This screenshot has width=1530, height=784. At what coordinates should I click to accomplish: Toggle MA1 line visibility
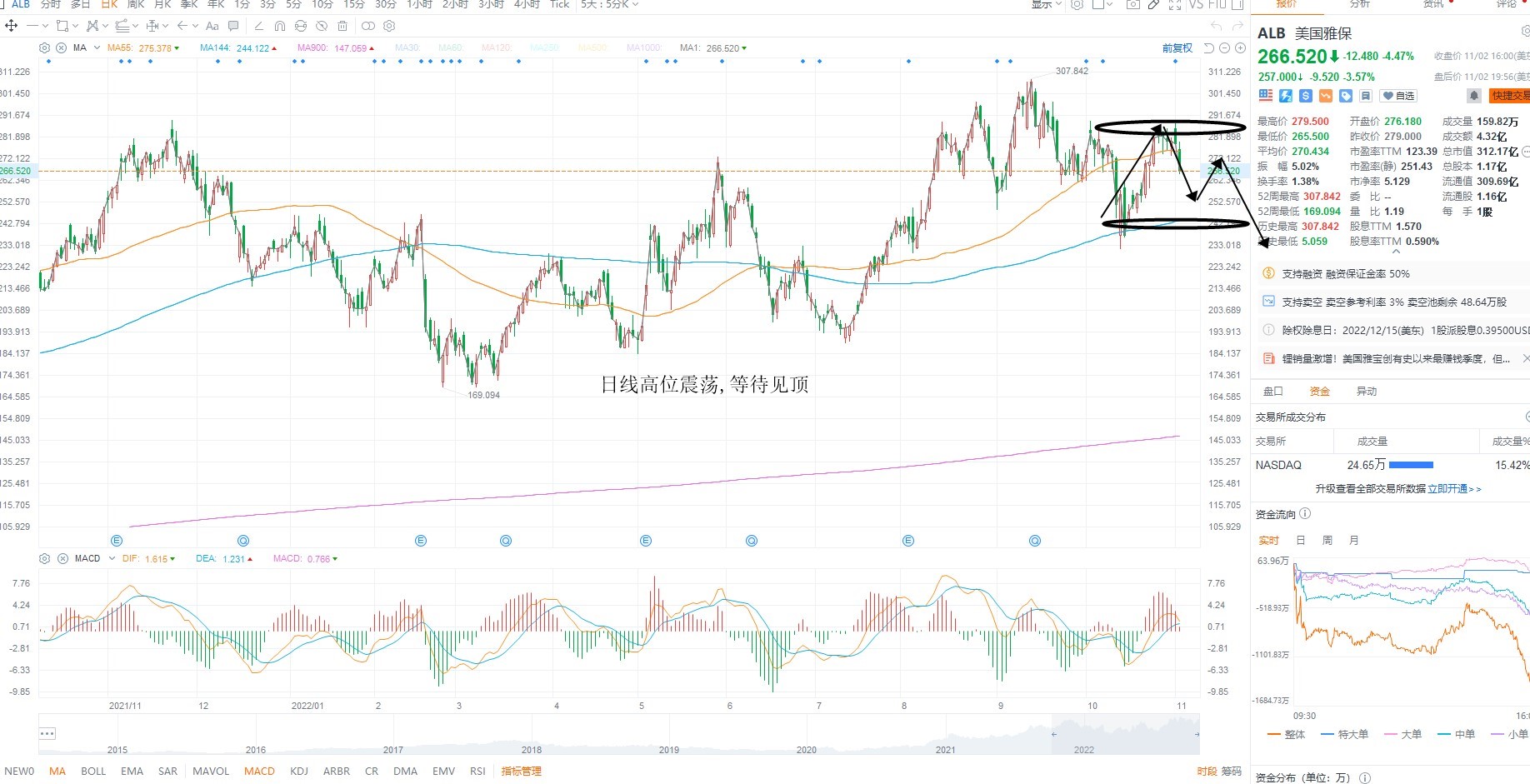(713, 47)
